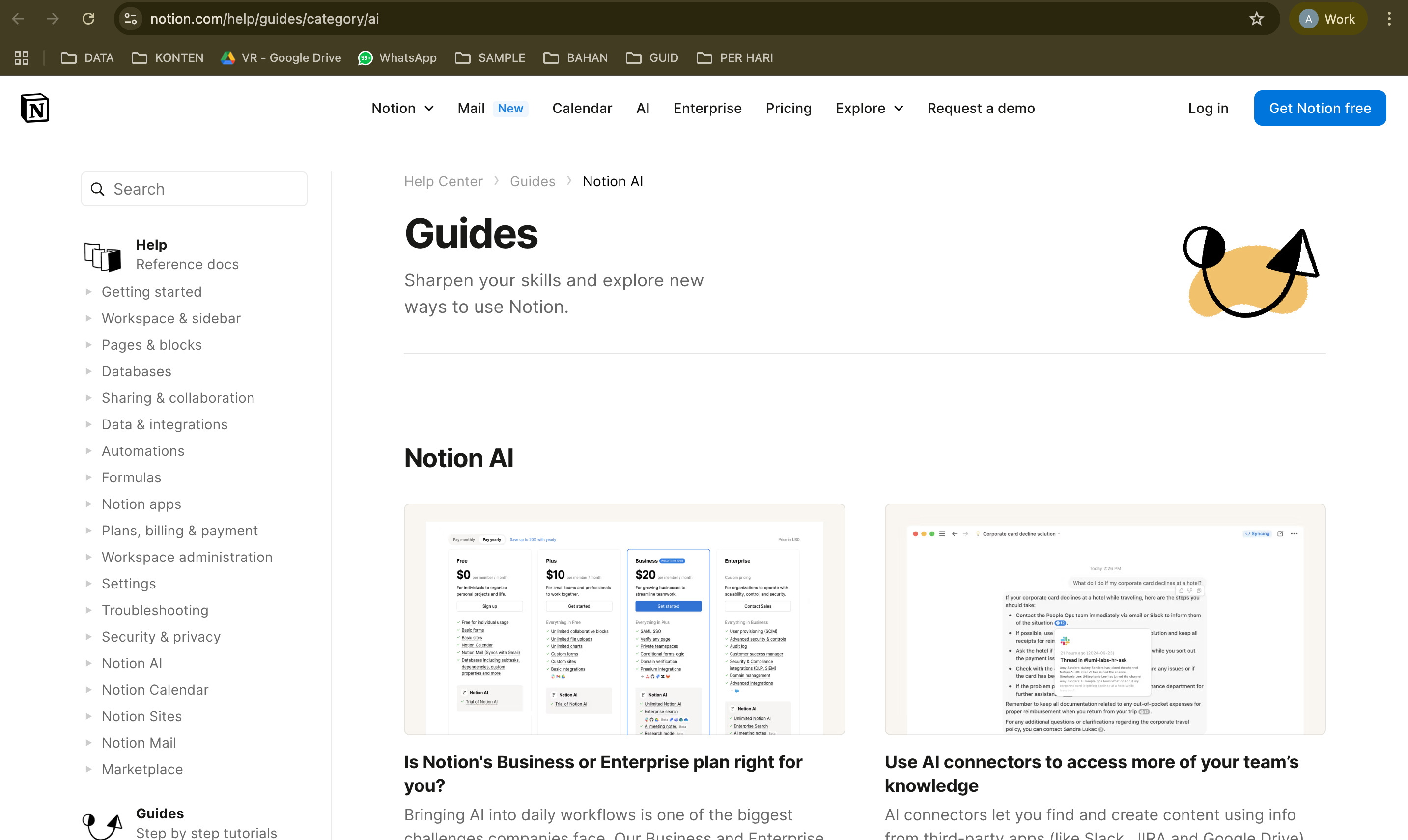Screen dimensions: 1408x840
Task: Open the Chrome three-dot menu
Action: click(x=1389, y=19)
